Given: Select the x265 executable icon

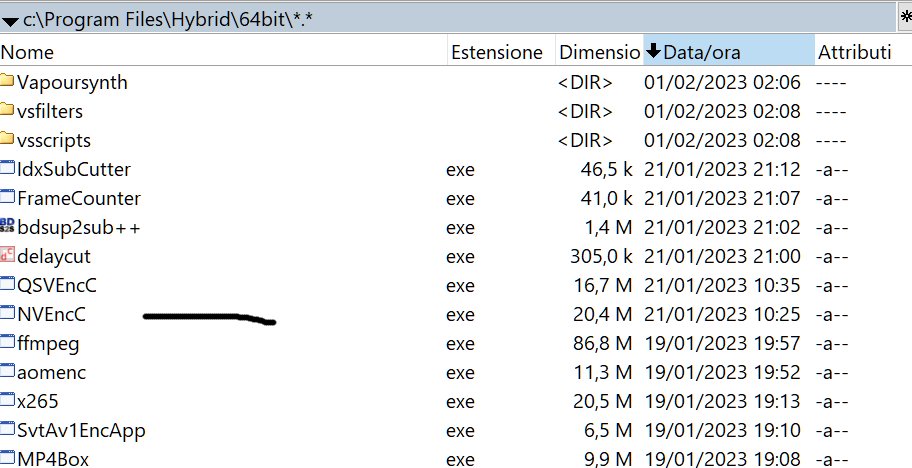Looking at the screenshot, I should (7, 401).
